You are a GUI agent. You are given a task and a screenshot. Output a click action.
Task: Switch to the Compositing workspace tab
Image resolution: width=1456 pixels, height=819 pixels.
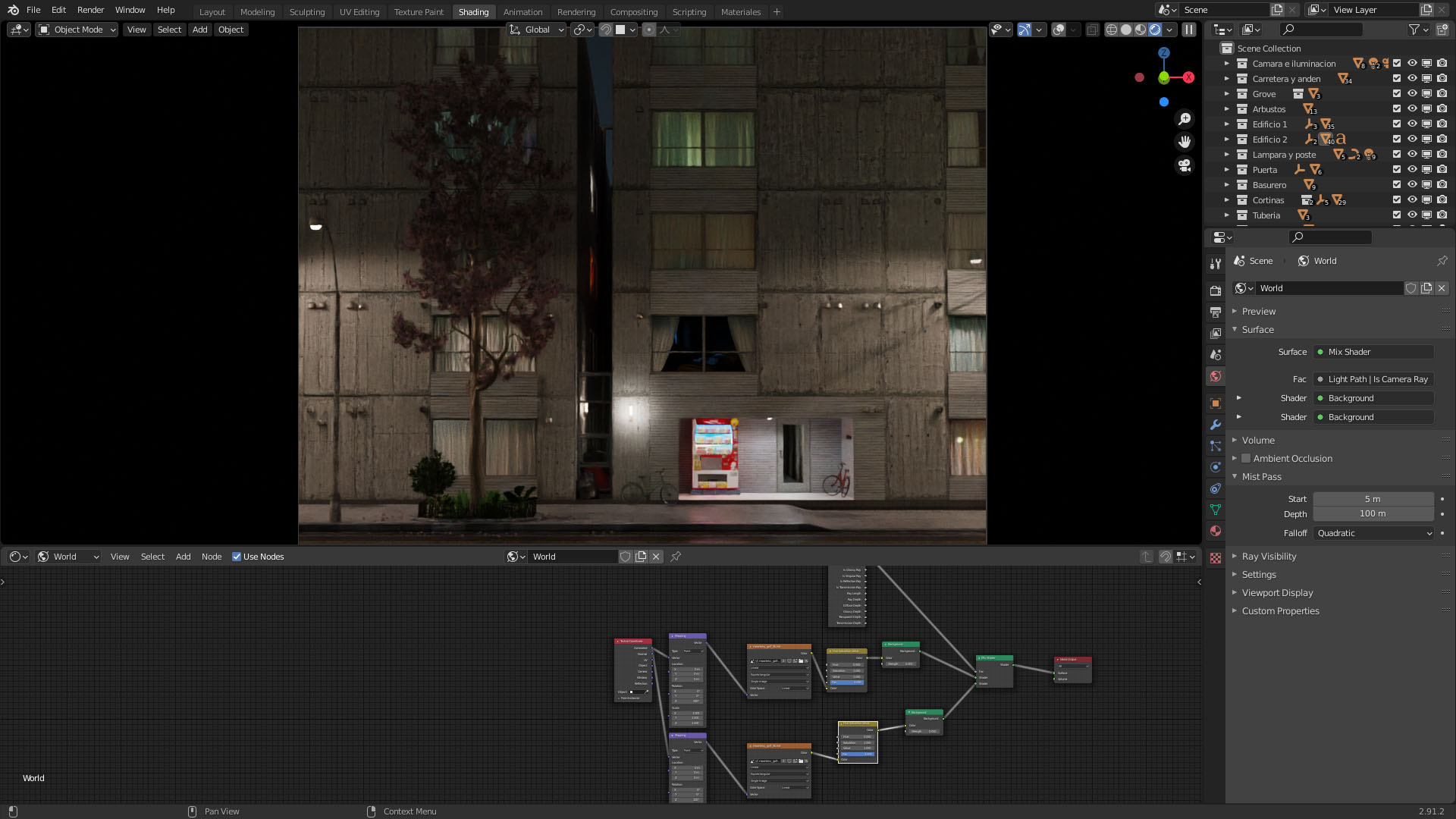633,12
